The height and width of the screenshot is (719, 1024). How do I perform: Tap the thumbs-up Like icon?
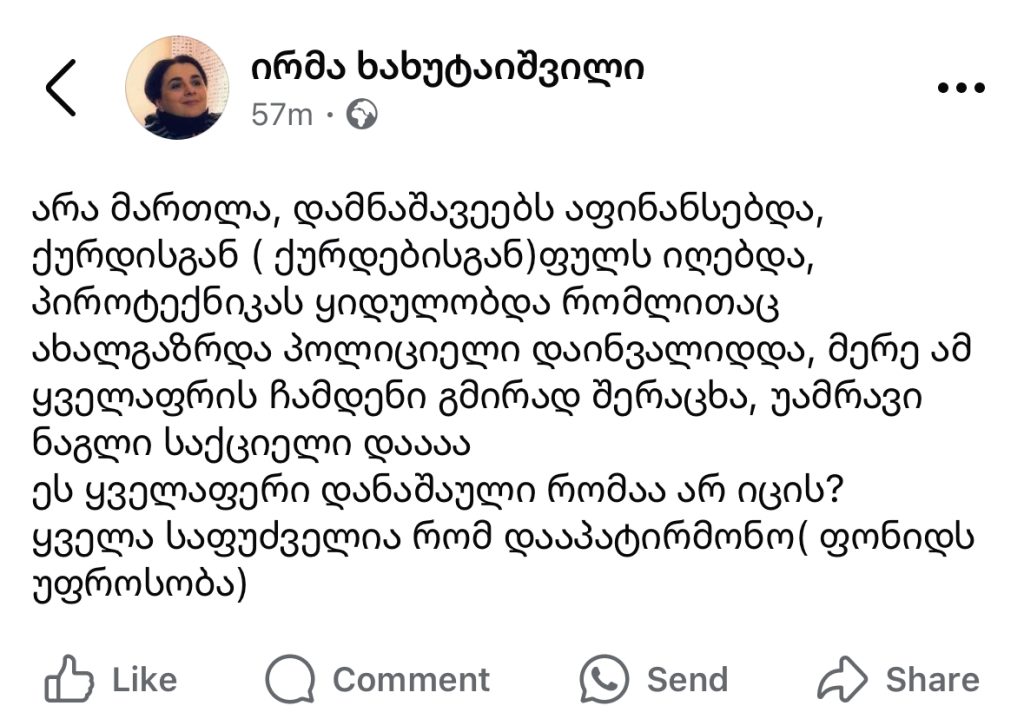point(69,679)
